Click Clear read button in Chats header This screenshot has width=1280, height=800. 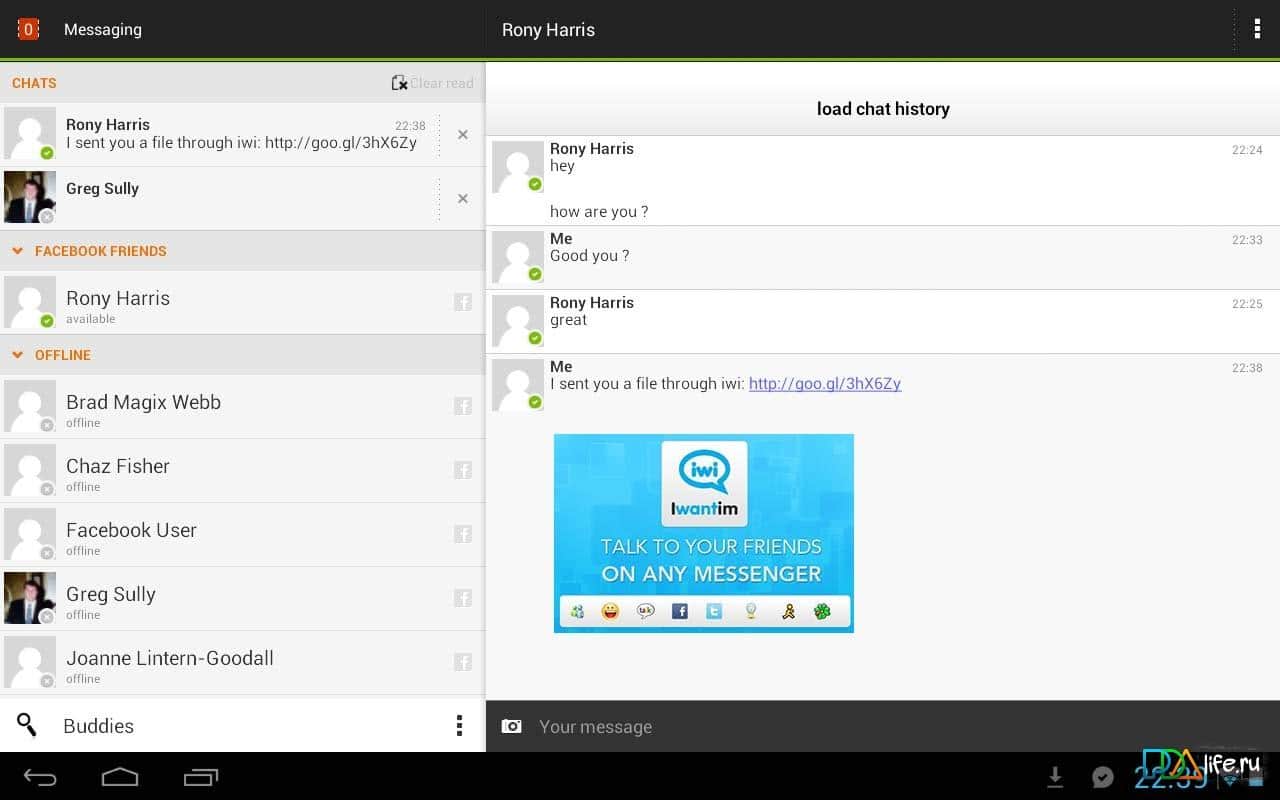click(x=433, y=83)
